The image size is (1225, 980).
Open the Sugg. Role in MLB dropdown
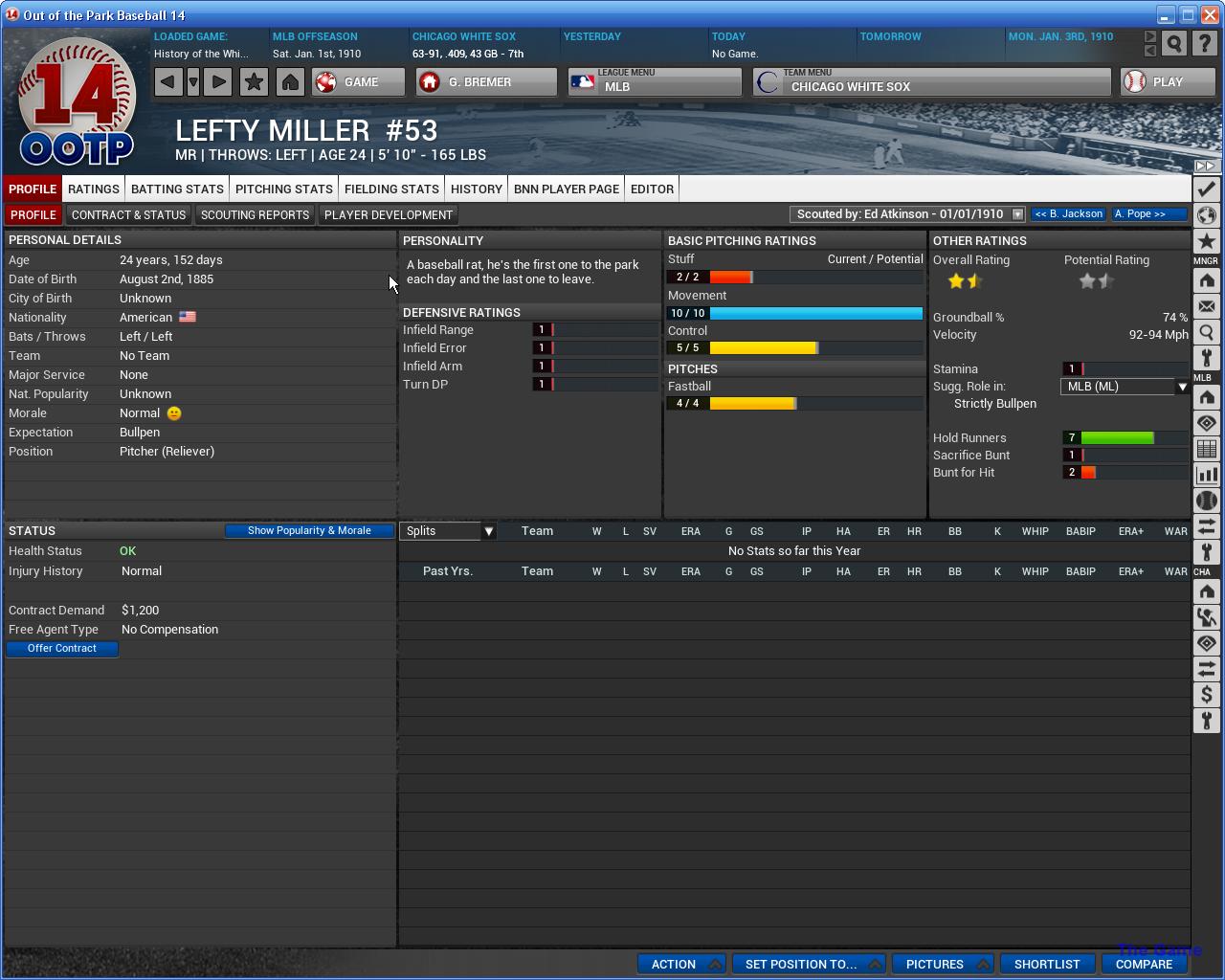(1182, 387)
